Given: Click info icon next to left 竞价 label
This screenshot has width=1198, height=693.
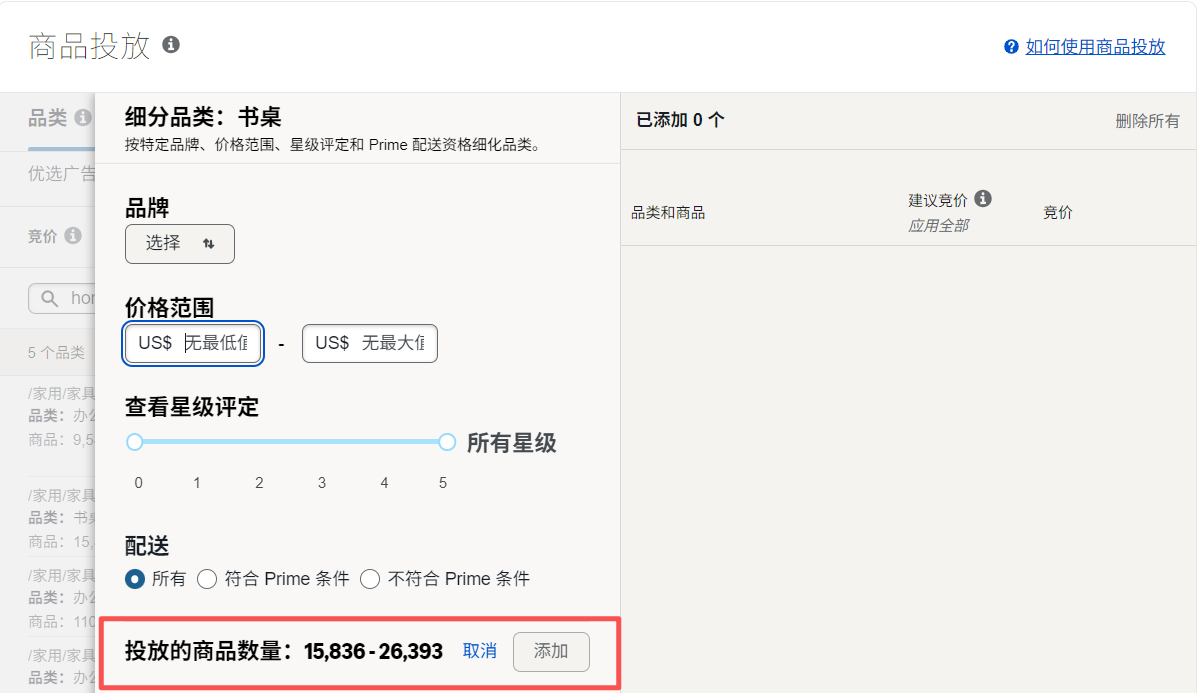Looking at the screenshot, I should [73, 236].
